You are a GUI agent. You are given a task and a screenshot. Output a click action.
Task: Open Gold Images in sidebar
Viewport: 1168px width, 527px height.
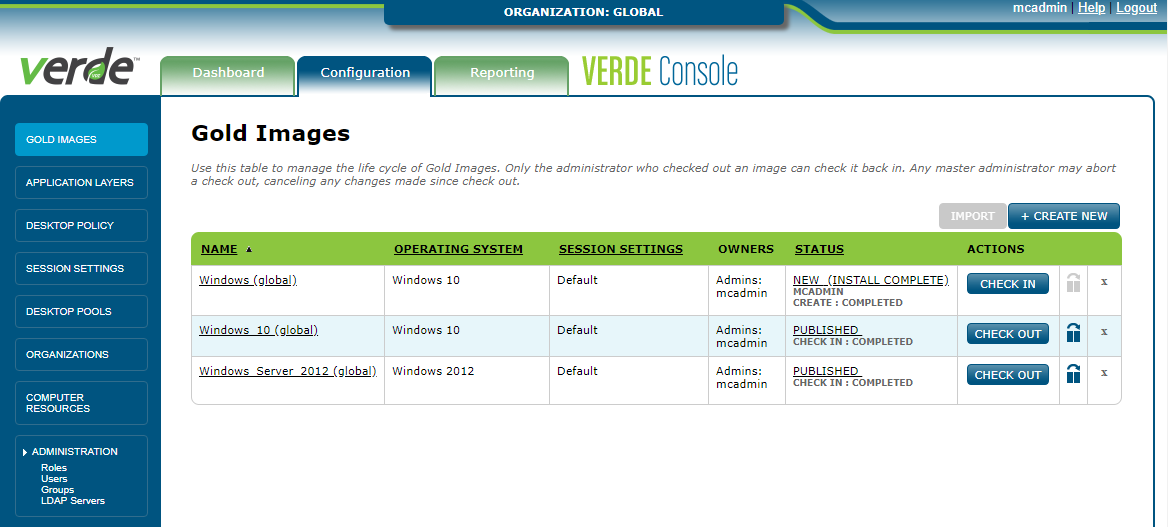[x=81, y=139]
